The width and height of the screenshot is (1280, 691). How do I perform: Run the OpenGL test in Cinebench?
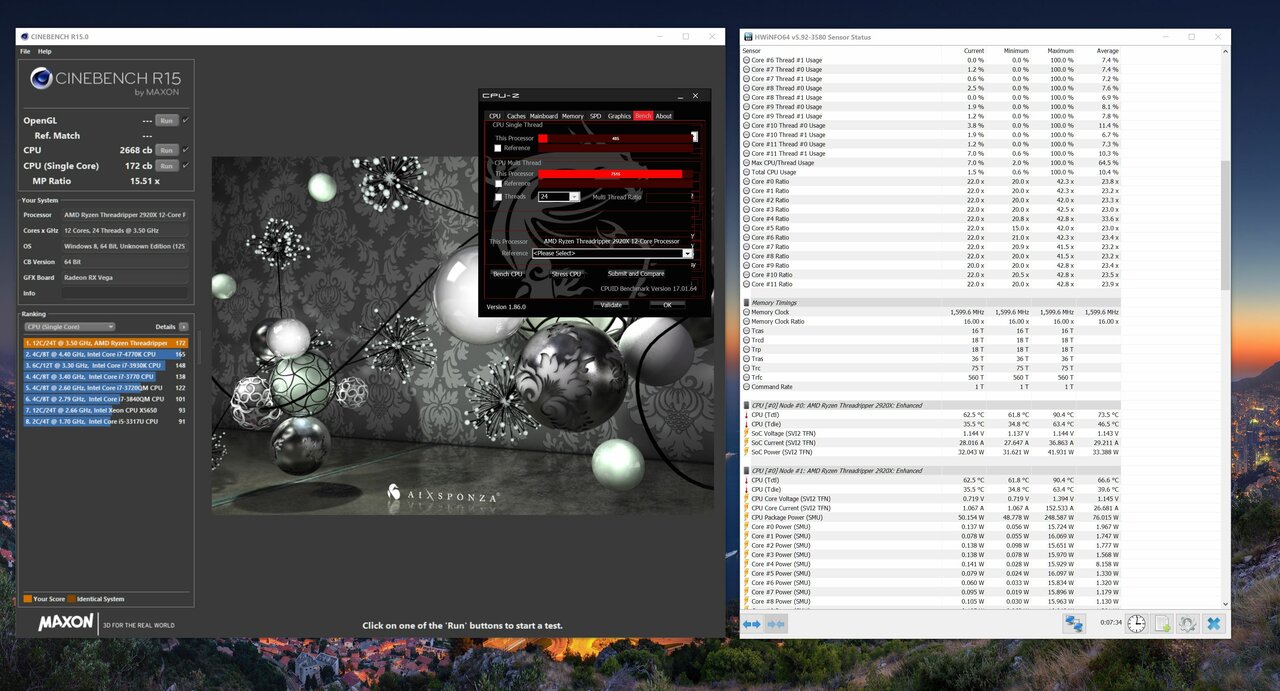click(166, 120)
